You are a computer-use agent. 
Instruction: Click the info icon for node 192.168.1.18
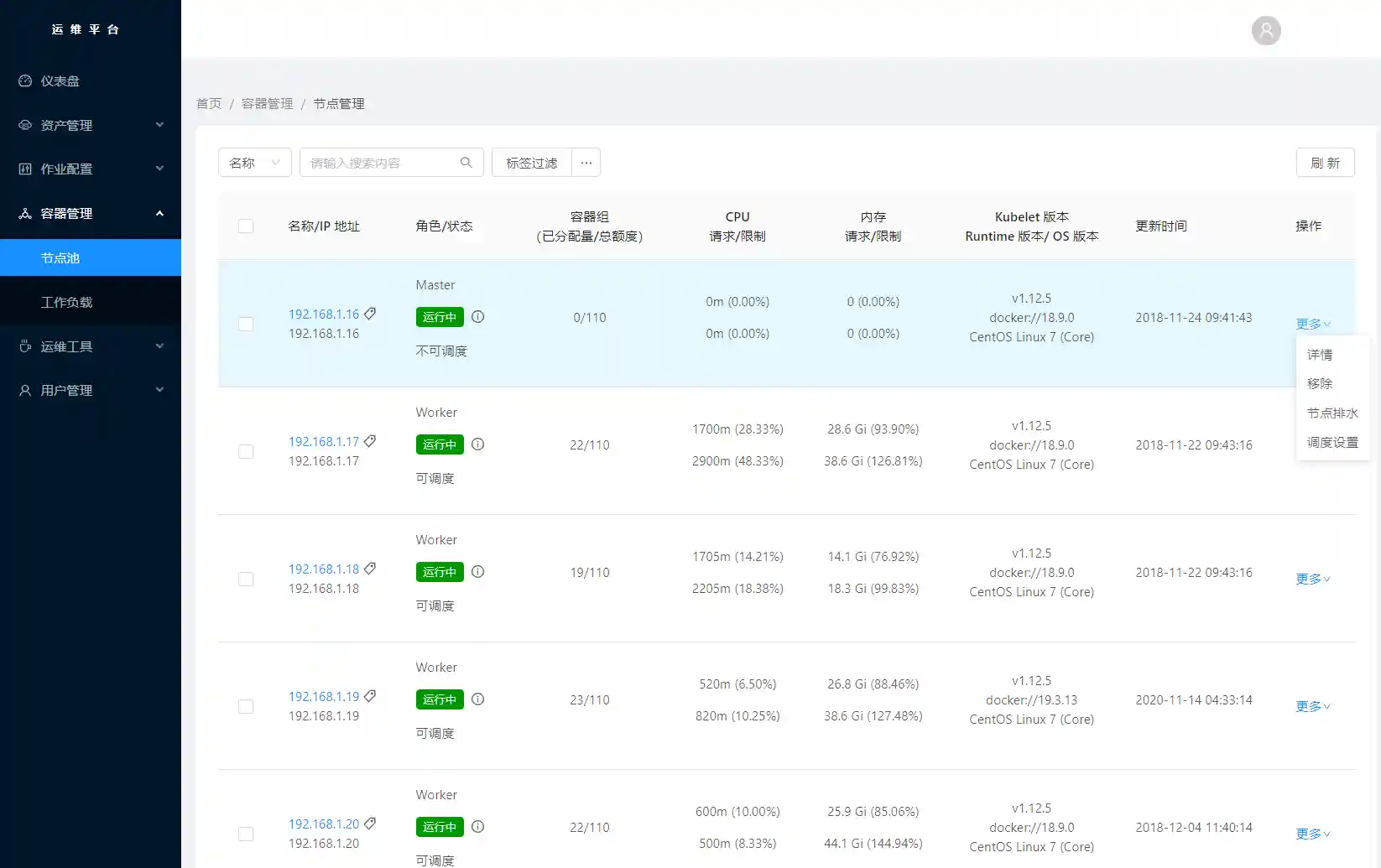(478, 572)
